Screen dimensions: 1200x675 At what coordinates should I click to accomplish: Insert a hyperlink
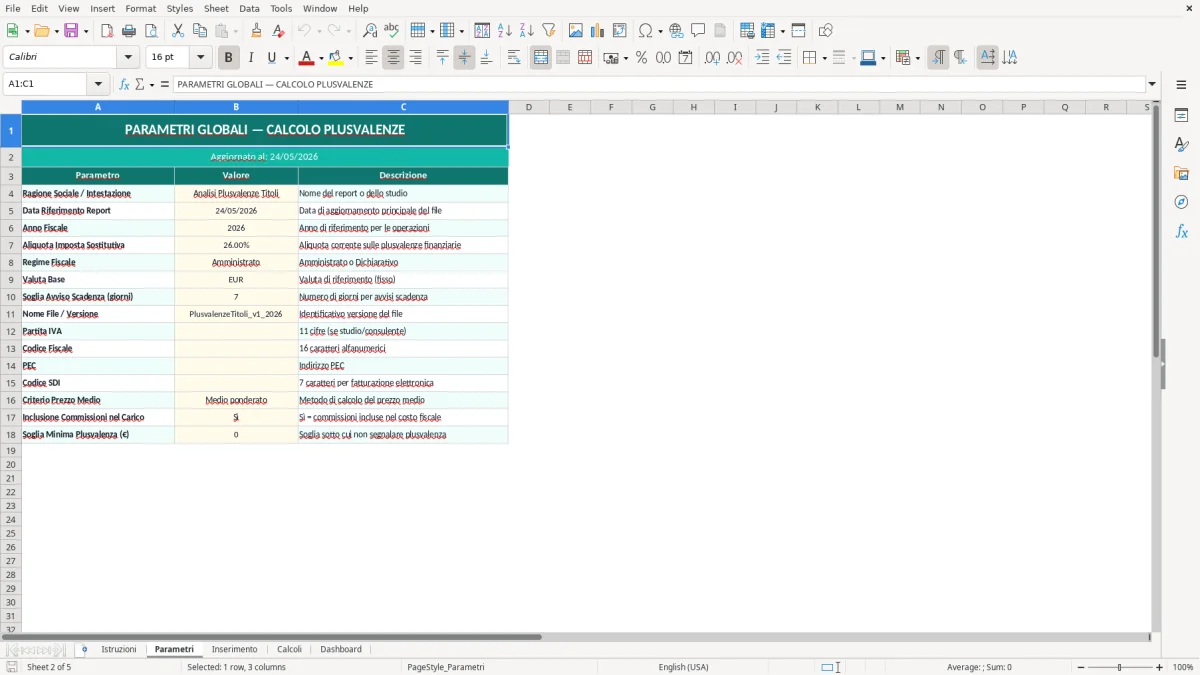(676, 31)
